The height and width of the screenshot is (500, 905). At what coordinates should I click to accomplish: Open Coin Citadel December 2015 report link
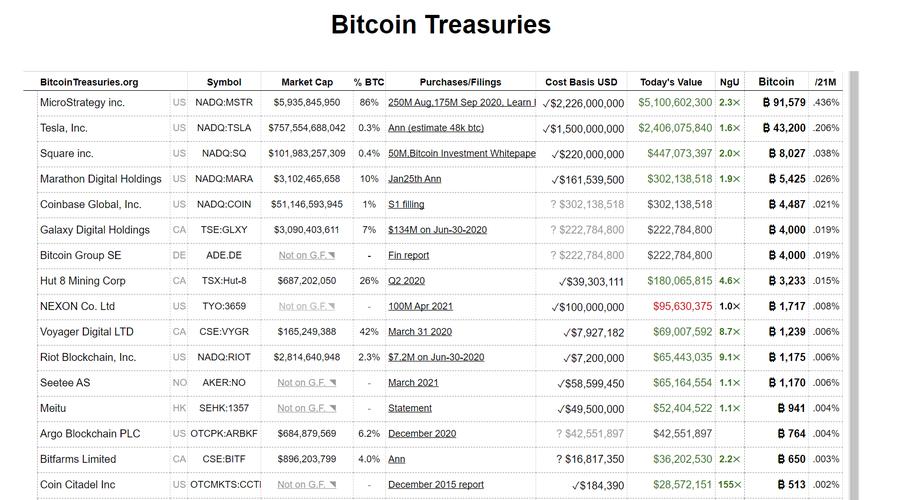click(x=436, y=484)
